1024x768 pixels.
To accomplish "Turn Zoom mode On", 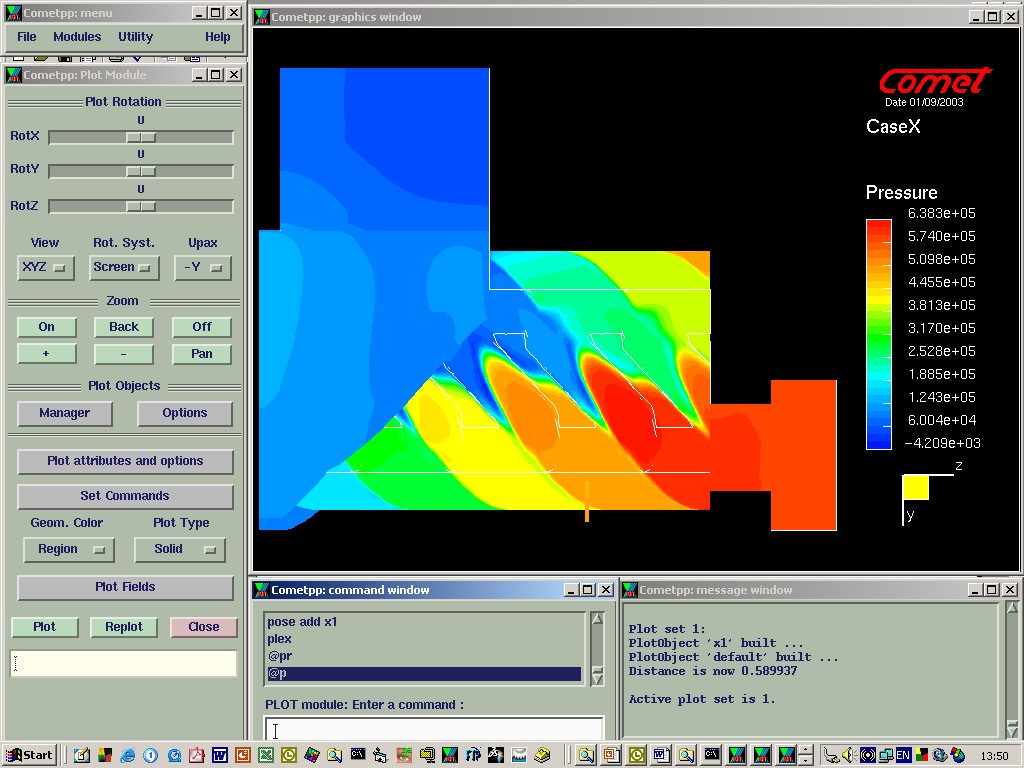I will 46,327.
